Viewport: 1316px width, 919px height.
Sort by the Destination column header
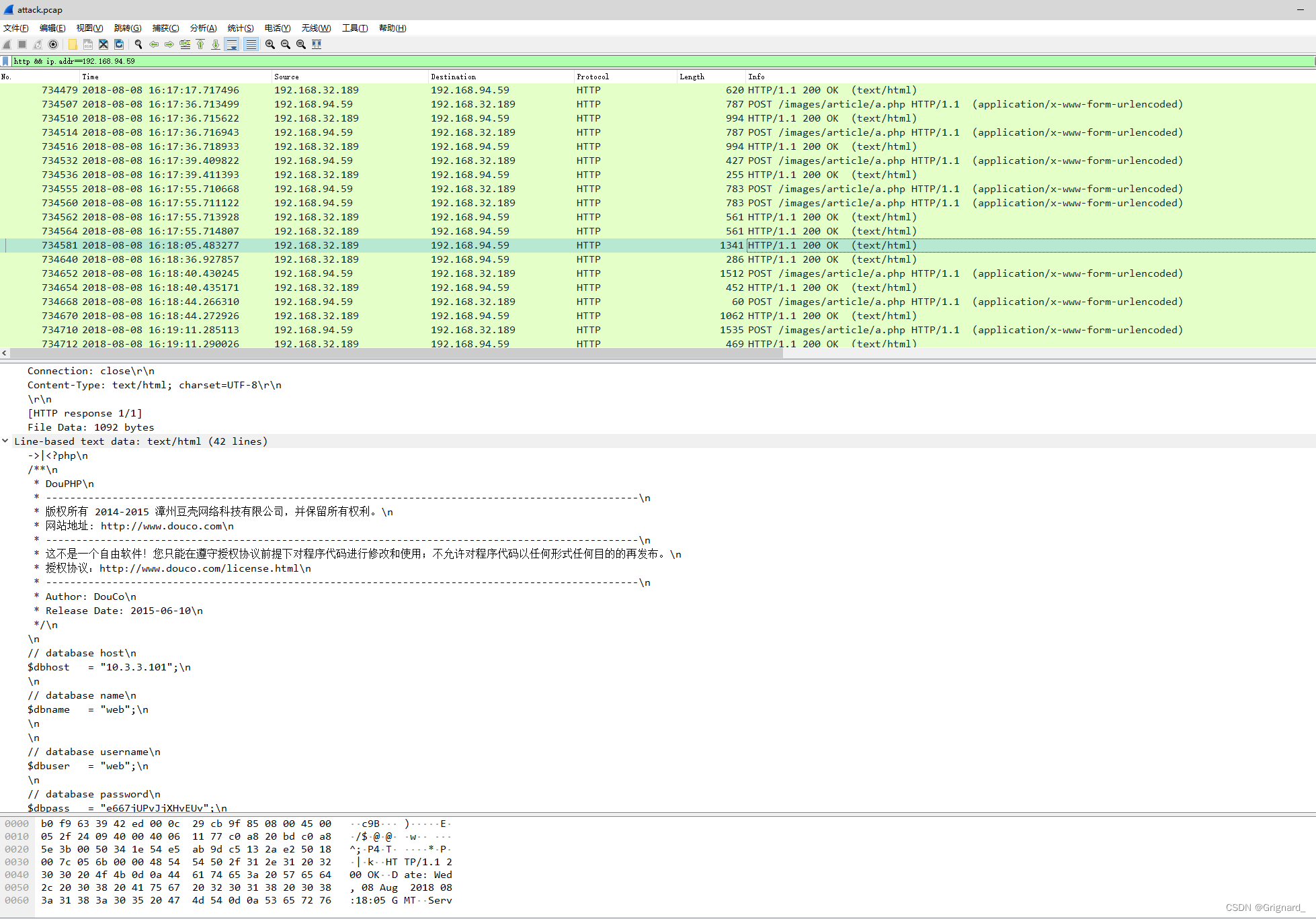tap(501, 77)
